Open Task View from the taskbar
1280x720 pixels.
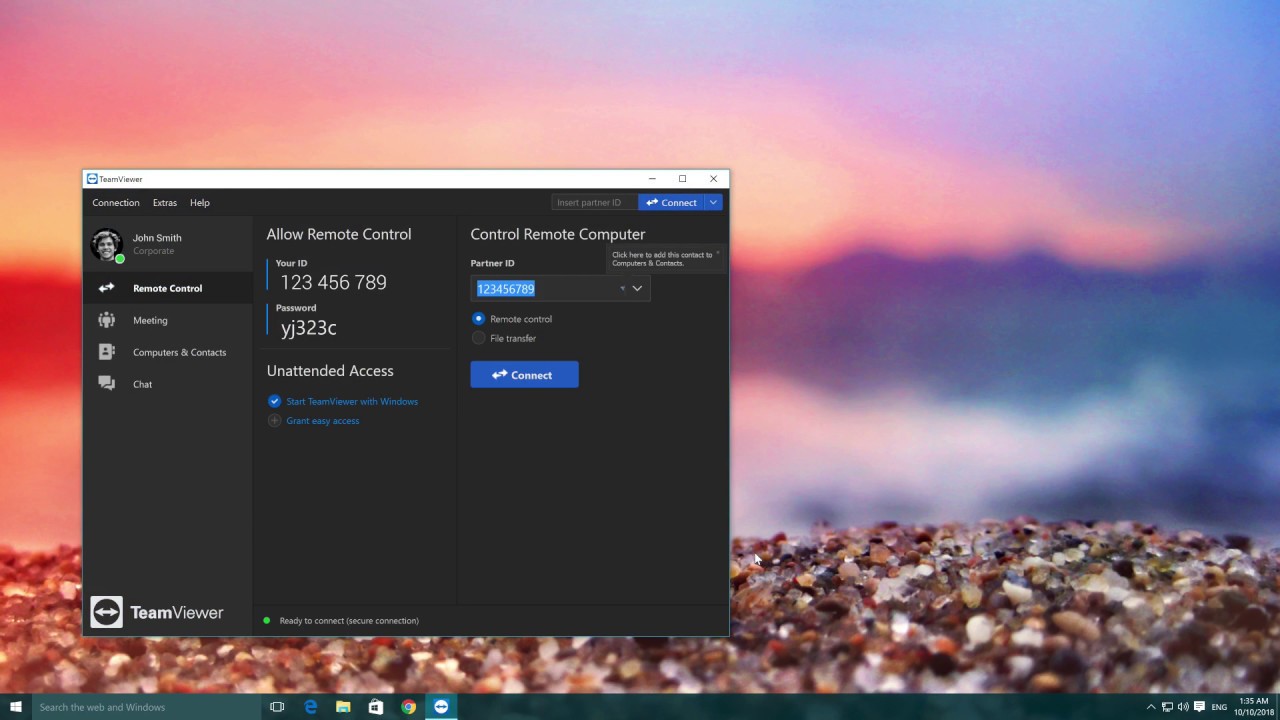point(277,707)
